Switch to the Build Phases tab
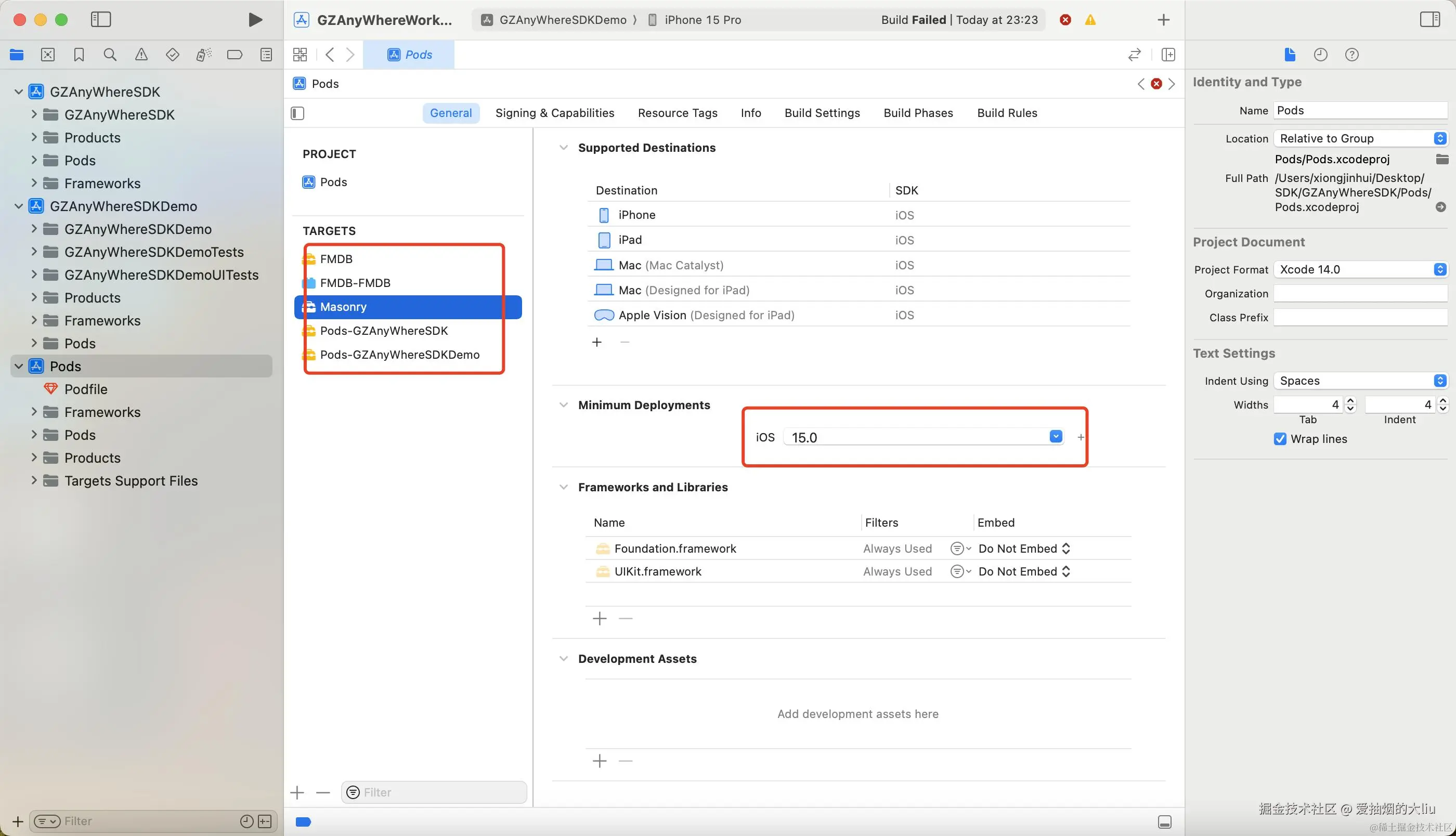The width and height of the screenshot is (1456, 836). pyautogui.click(x=917, y=113)
